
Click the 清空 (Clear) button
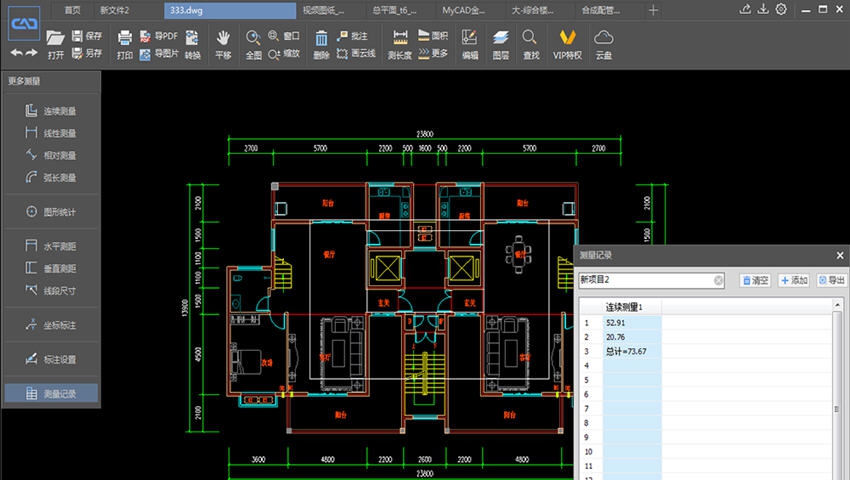(x=754, y=281)
